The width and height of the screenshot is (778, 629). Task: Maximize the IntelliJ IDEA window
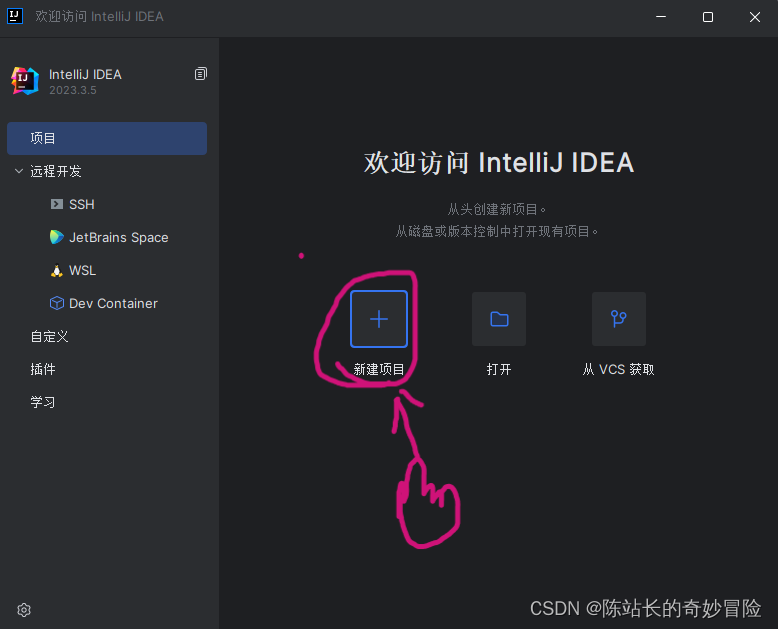pyautogui.click(x=708, y=17)
